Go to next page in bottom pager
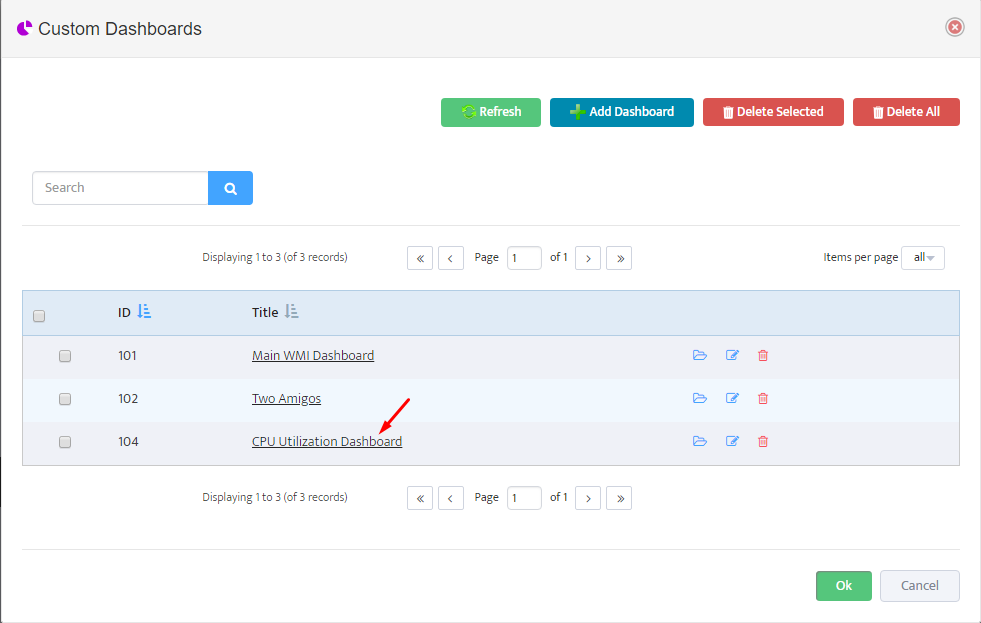Viewport: 981px width, 623px height. coord(587,498)
